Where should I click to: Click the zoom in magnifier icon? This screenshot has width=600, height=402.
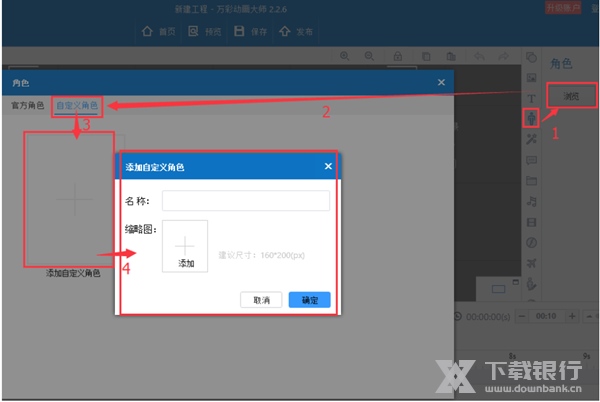click(345, 57)
